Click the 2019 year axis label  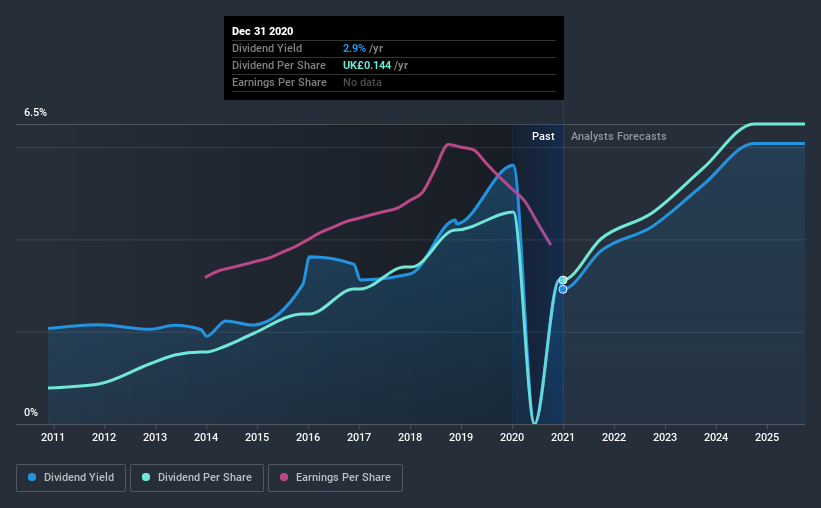point(461,437)
